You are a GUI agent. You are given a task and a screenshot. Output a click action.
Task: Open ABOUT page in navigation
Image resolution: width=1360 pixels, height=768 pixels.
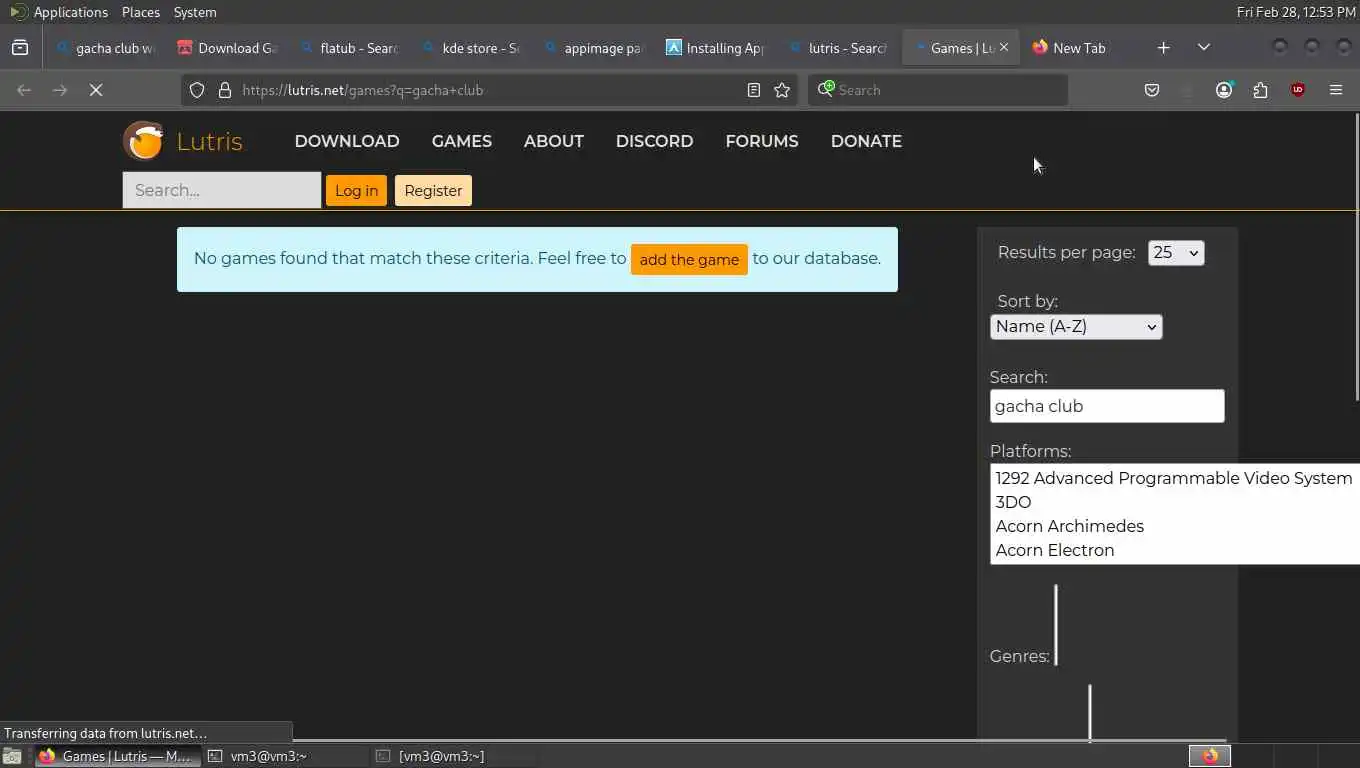click(x=554, y=141)
